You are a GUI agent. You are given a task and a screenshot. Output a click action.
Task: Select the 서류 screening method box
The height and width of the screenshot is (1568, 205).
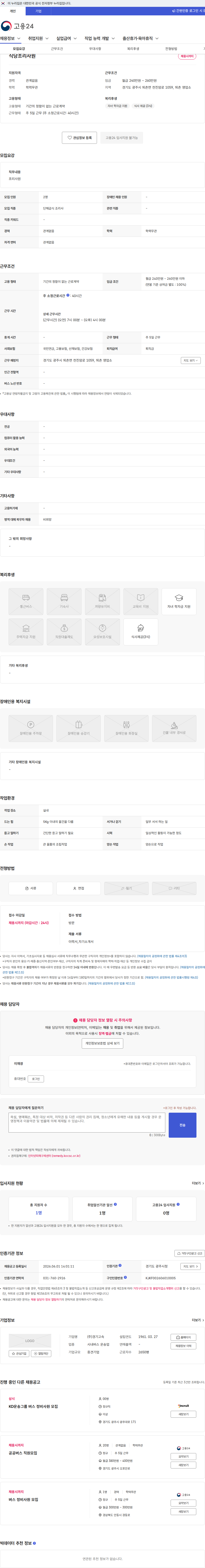(30, 888)
